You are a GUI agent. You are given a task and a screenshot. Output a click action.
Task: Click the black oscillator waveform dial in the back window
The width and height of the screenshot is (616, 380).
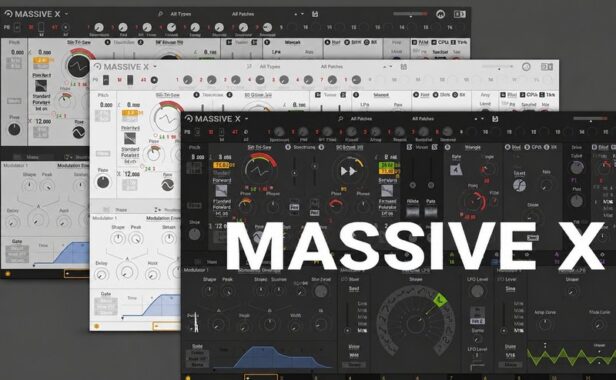click(79, 66)
